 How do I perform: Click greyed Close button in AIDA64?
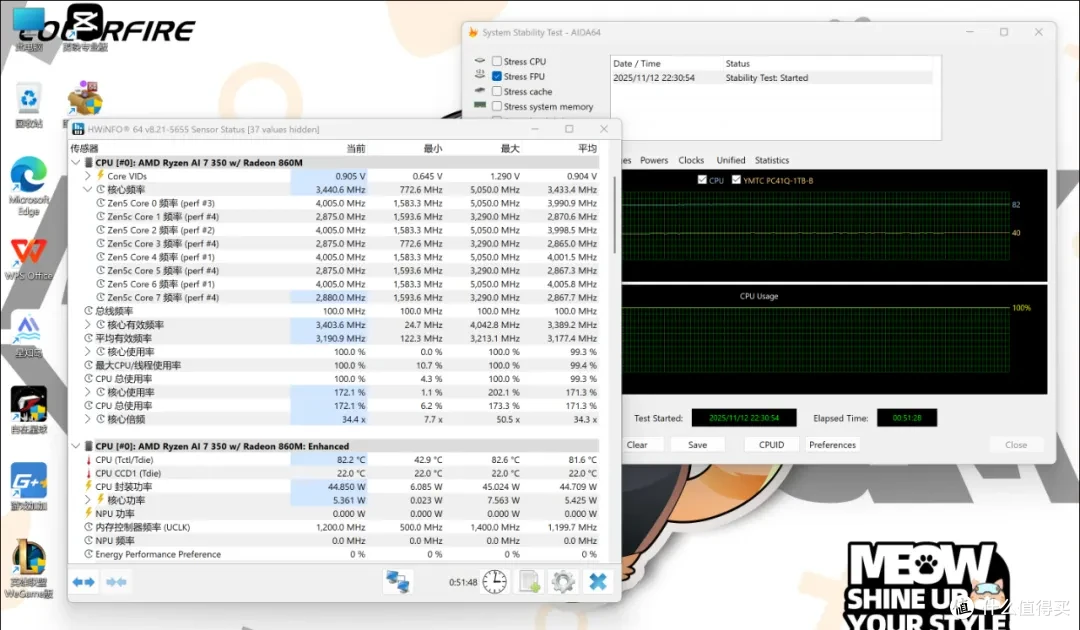tap(1016, 445)
